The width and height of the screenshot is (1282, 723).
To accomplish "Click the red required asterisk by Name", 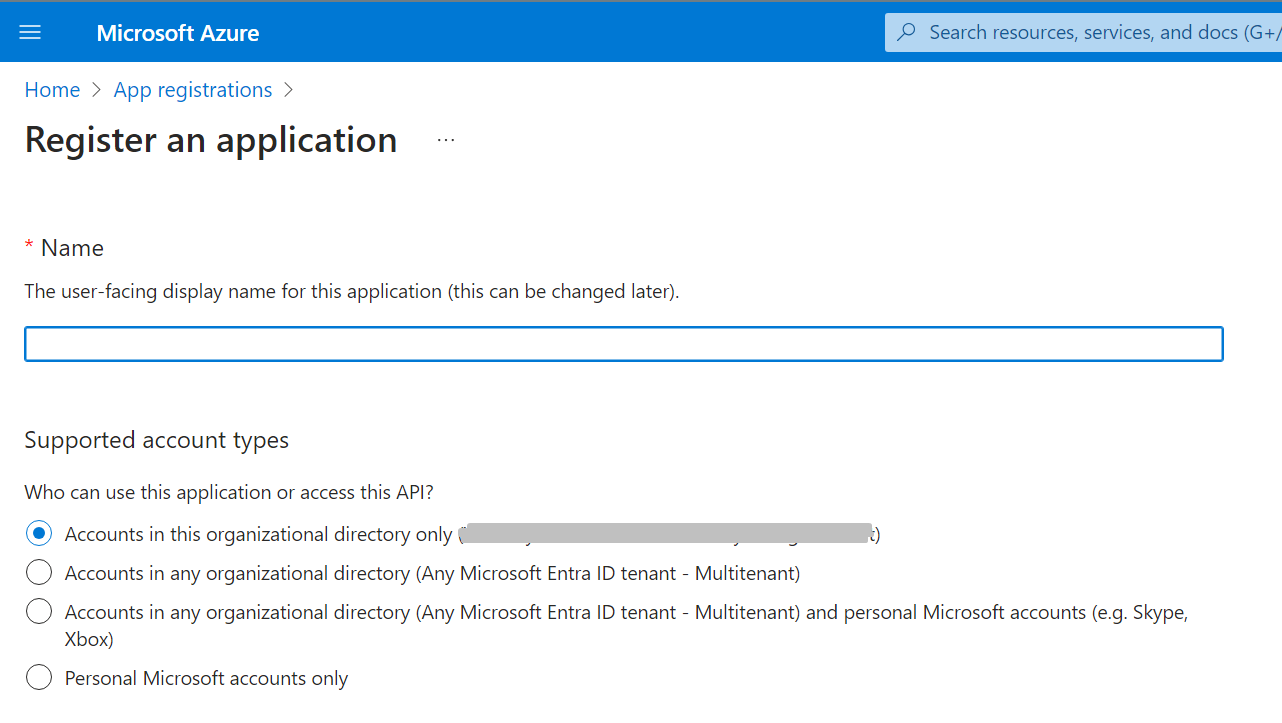I will point(29,246).
